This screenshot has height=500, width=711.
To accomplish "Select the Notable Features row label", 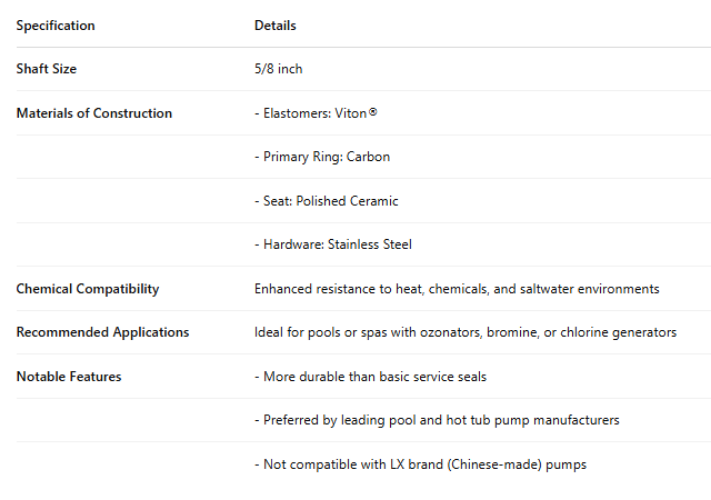I will click(x=69, y=376).
